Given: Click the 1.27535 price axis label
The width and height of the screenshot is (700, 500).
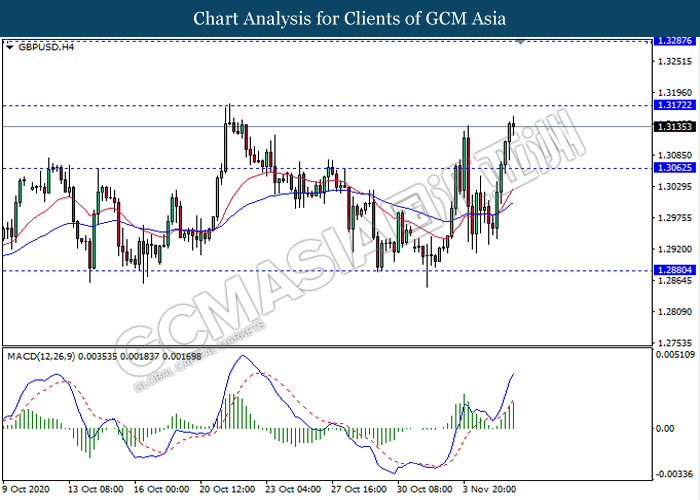Looking at the screenshot, I should 675,343.
